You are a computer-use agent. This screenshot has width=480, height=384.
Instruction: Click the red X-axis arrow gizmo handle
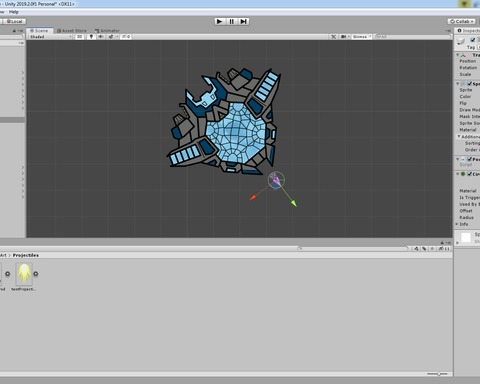coord(253,198)
